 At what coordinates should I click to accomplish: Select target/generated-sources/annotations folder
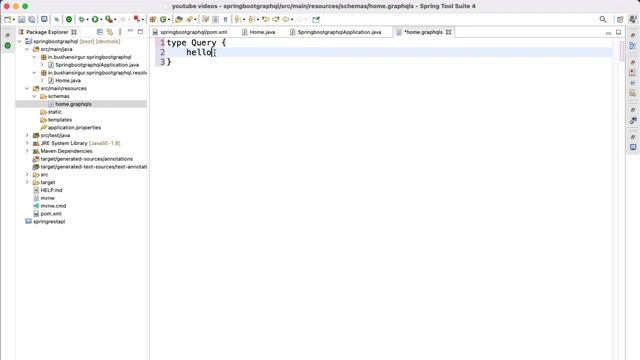(x=87, y=159)
